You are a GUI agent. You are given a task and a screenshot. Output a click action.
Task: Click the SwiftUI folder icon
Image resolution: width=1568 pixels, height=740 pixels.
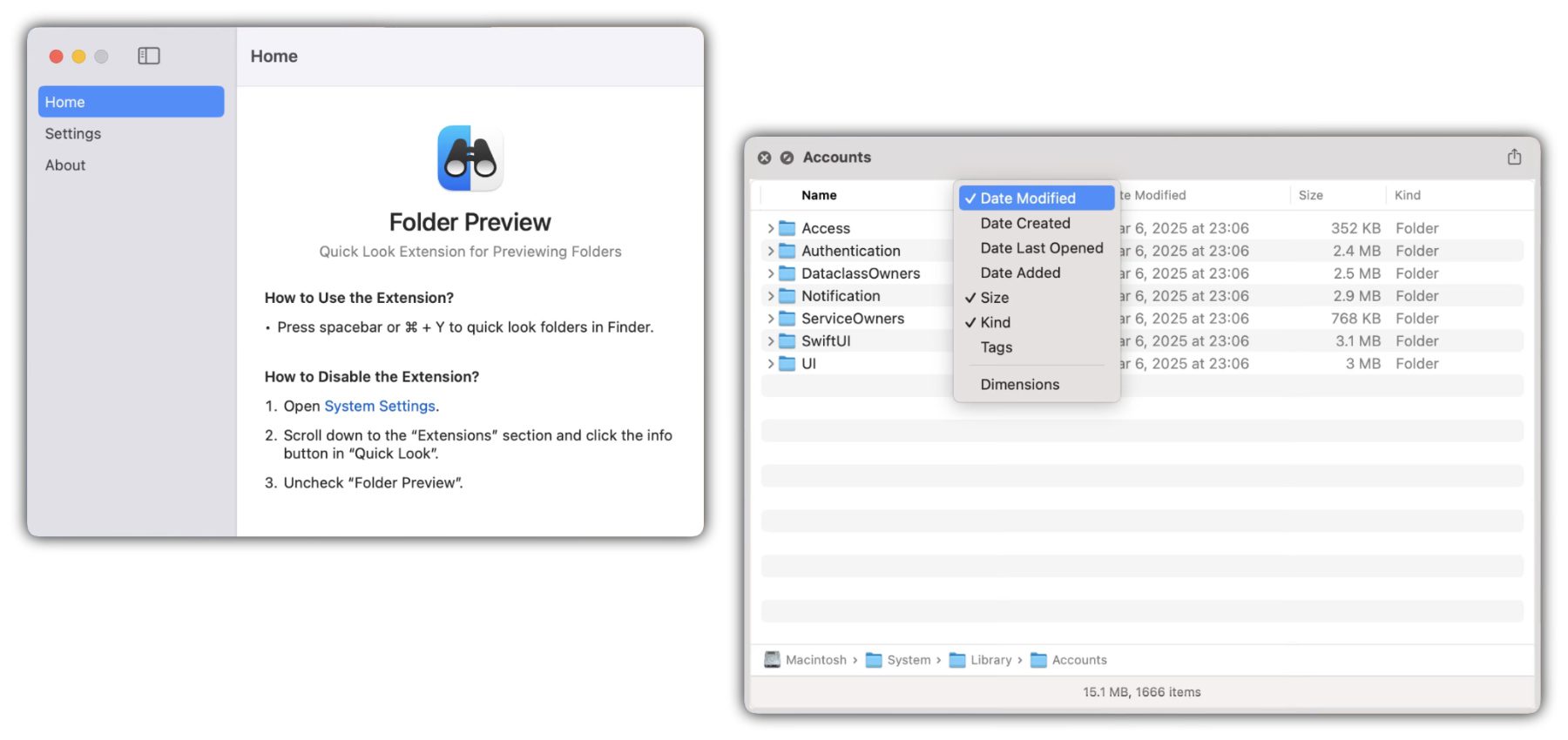[787, 341]
